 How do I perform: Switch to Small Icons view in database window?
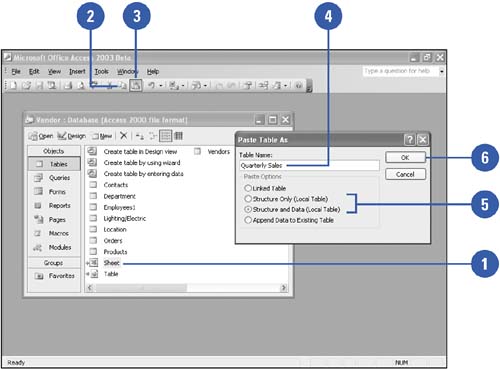pos(153,136)
